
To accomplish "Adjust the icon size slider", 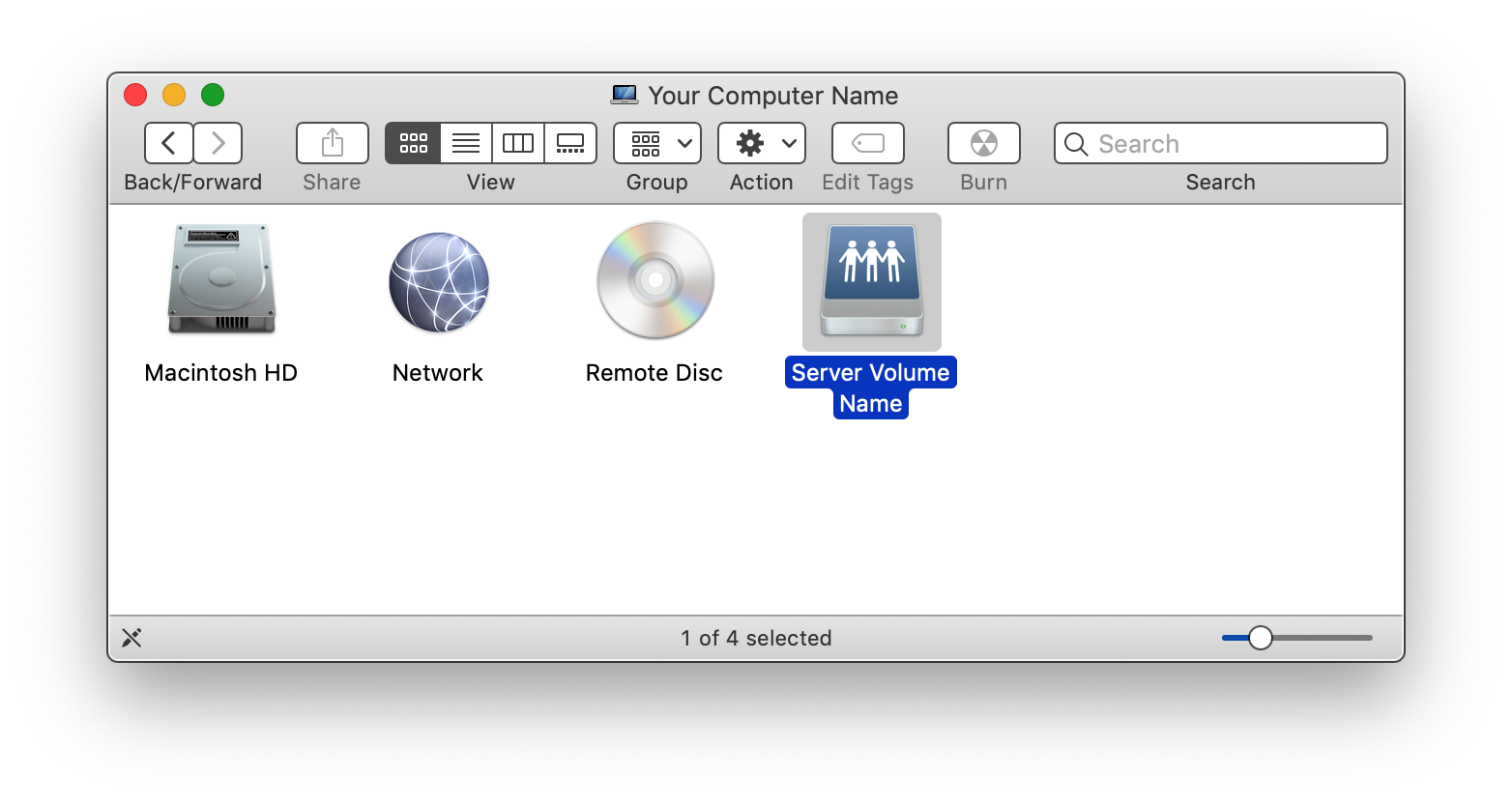I will [x=1261, y=638].
